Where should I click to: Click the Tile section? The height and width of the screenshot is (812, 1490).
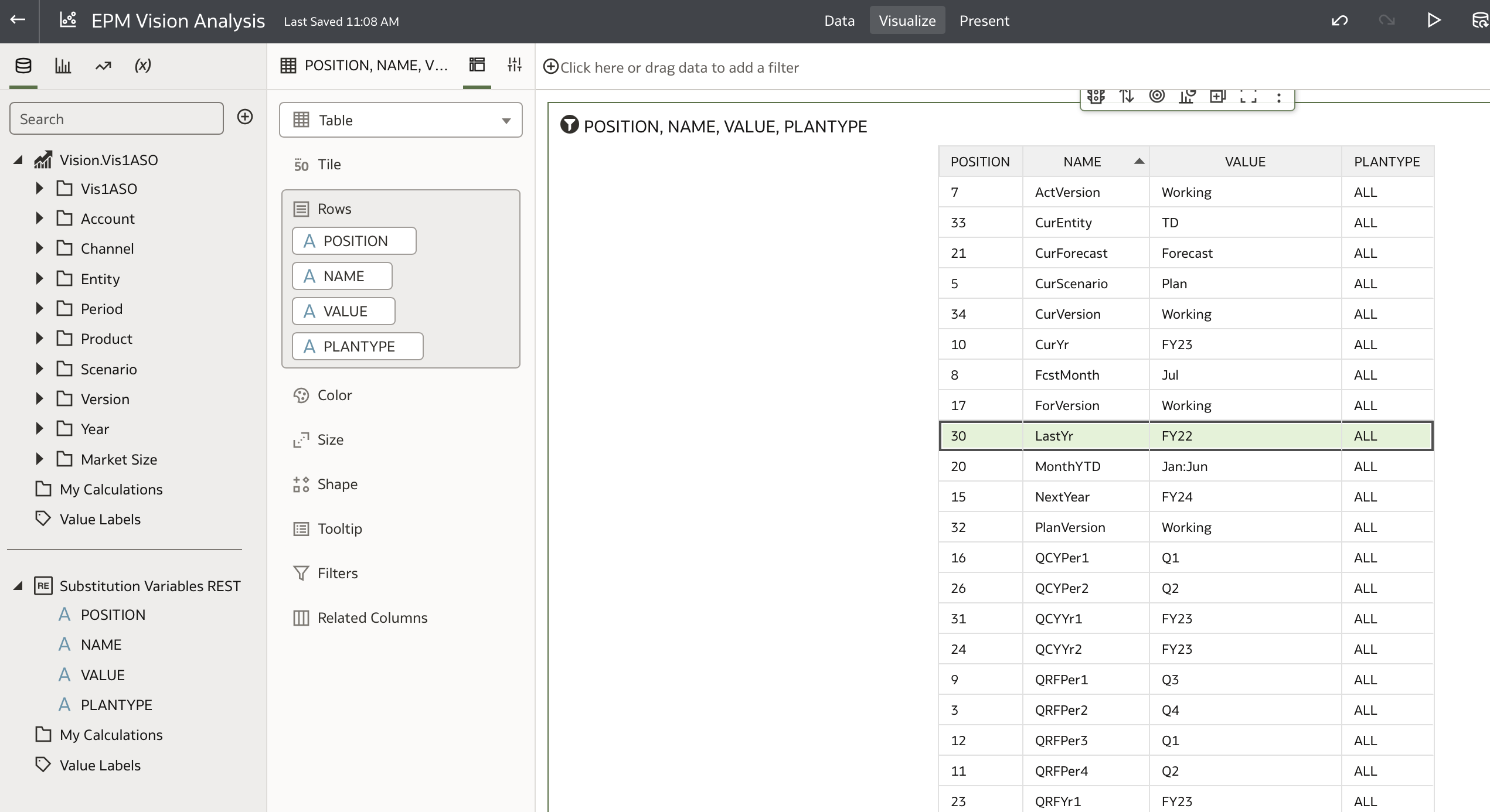click(317, 165)
